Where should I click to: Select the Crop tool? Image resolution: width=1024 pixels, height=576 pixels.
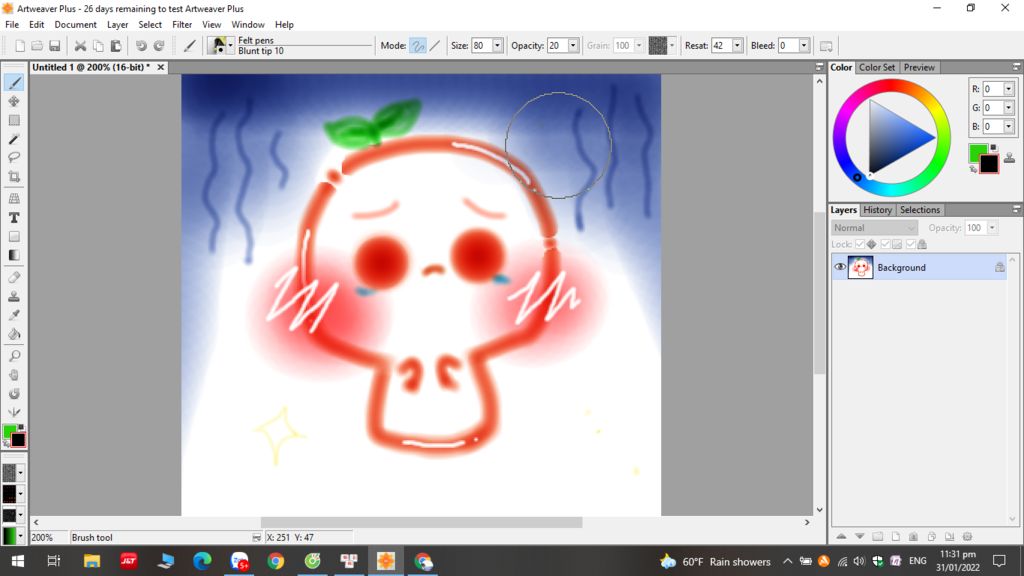pos(14,176)
